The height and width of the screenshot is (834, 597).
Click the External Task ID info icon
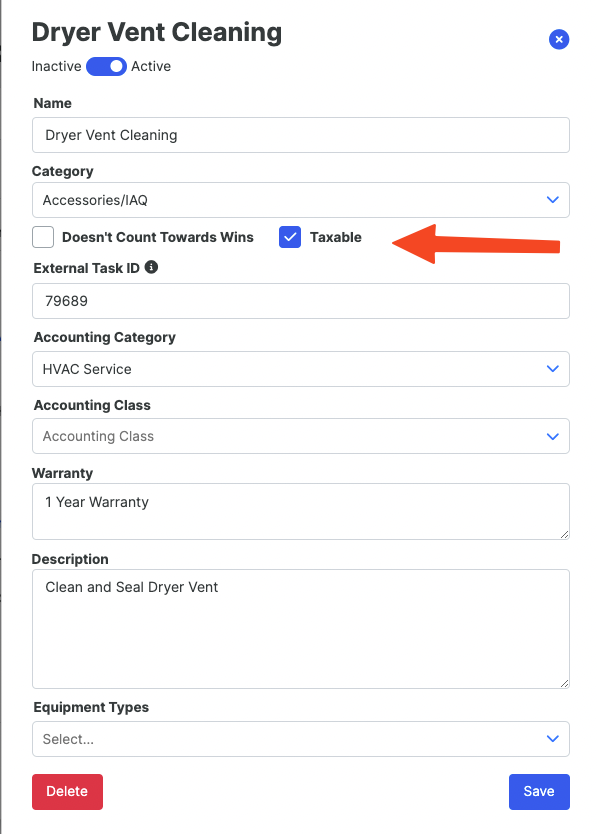coord(151,267)
